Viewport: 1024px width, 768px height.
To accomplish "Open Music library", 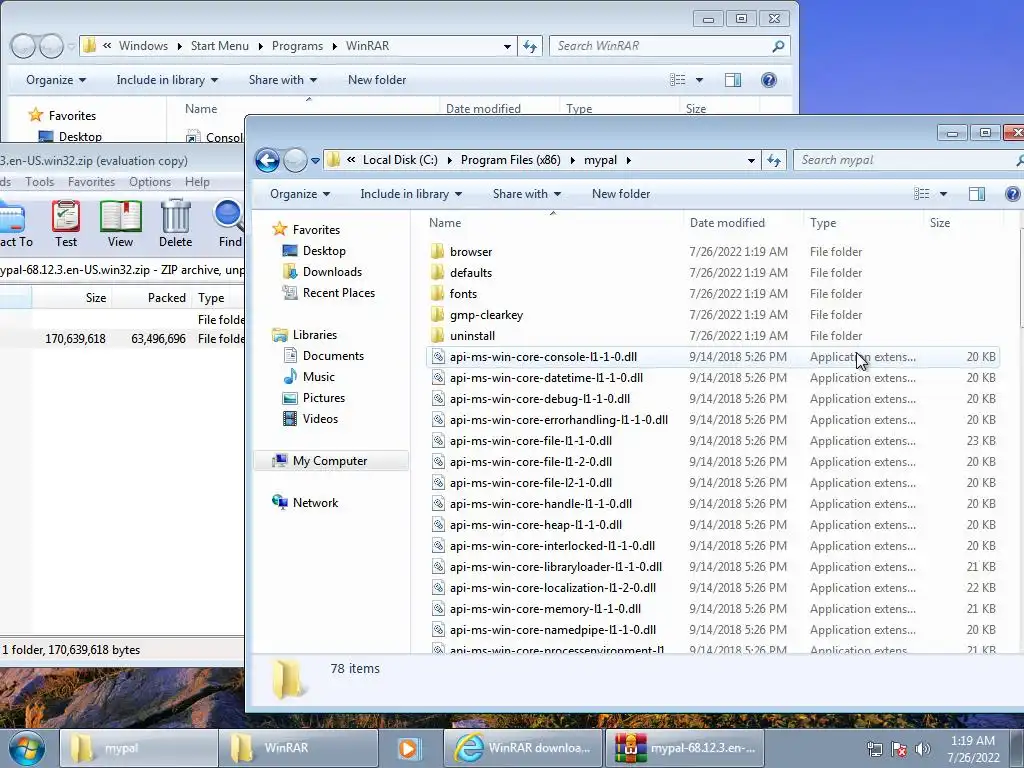I will 319,377.
